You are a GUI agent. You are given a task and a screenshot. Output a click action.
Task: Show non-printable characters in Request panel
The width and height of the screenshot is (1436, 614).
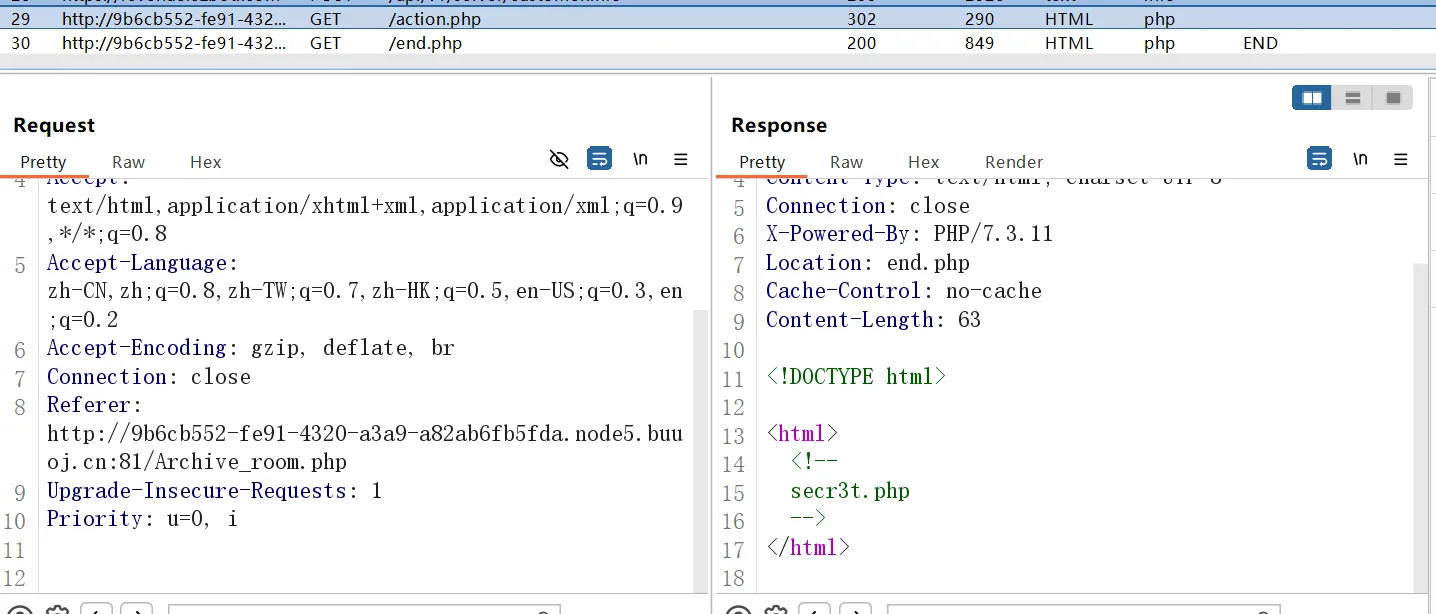[x=640, y=159]
